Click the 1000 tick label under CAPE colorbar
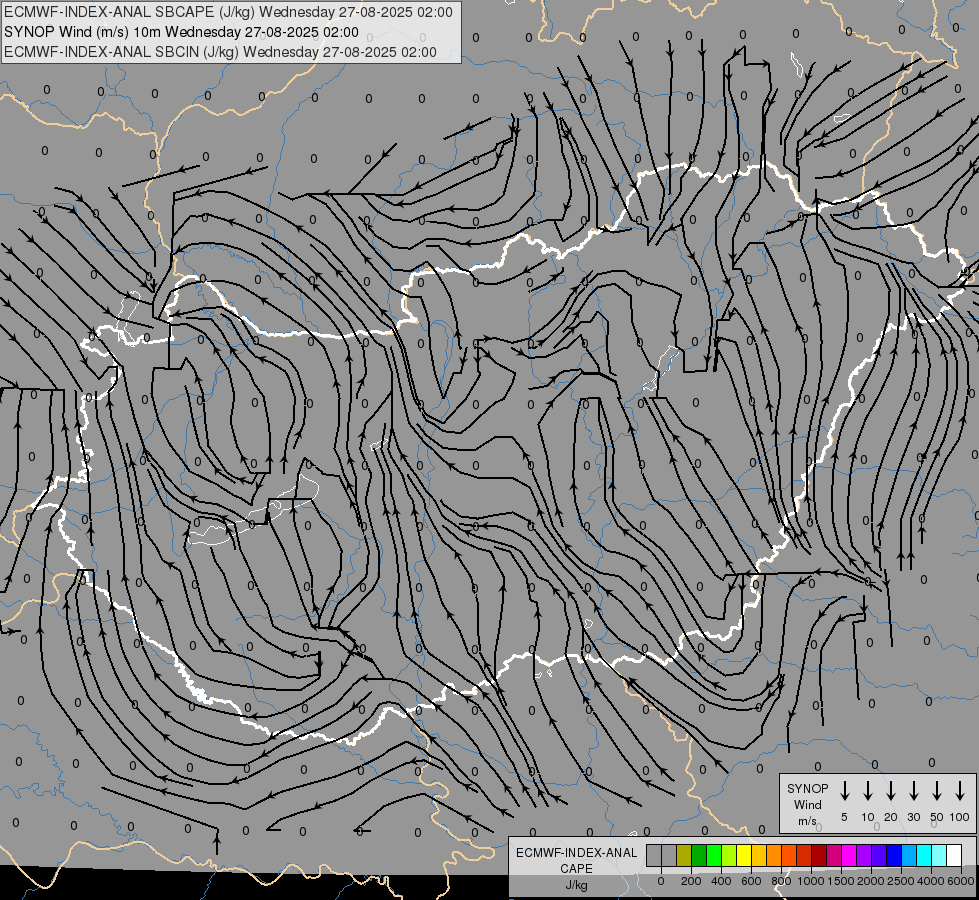 point(810,881)
